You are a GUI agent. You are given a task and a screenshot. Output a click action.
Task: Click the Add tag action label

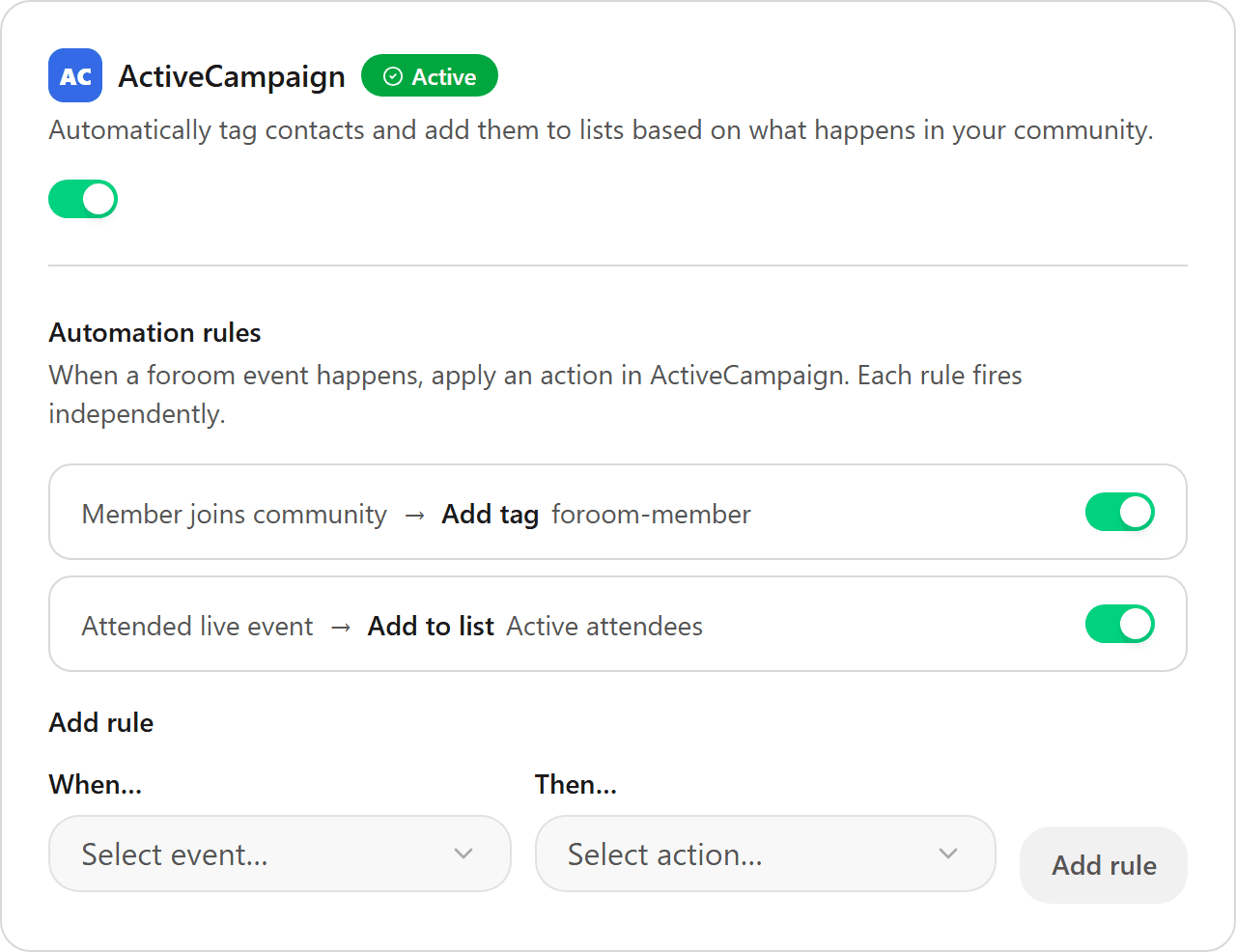point(491,514)
